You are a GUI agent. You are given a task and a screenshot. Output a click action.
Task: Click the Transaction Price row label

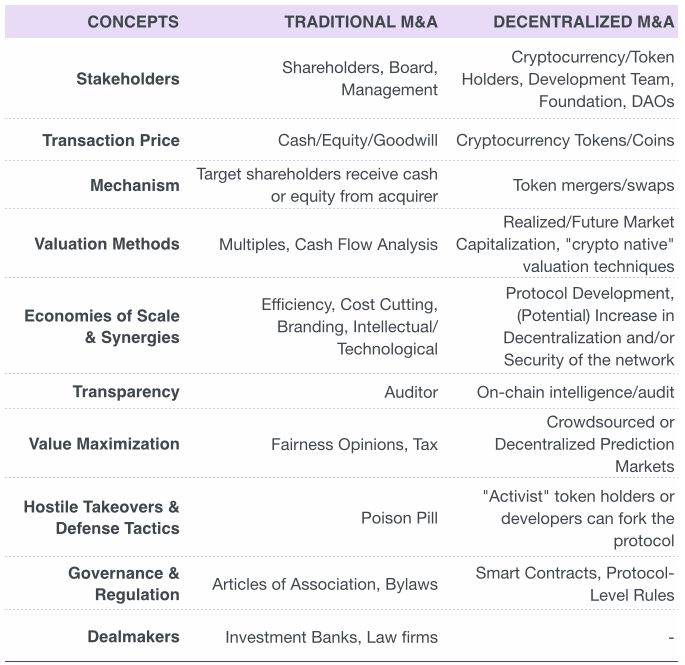click(x=111, y=141)
